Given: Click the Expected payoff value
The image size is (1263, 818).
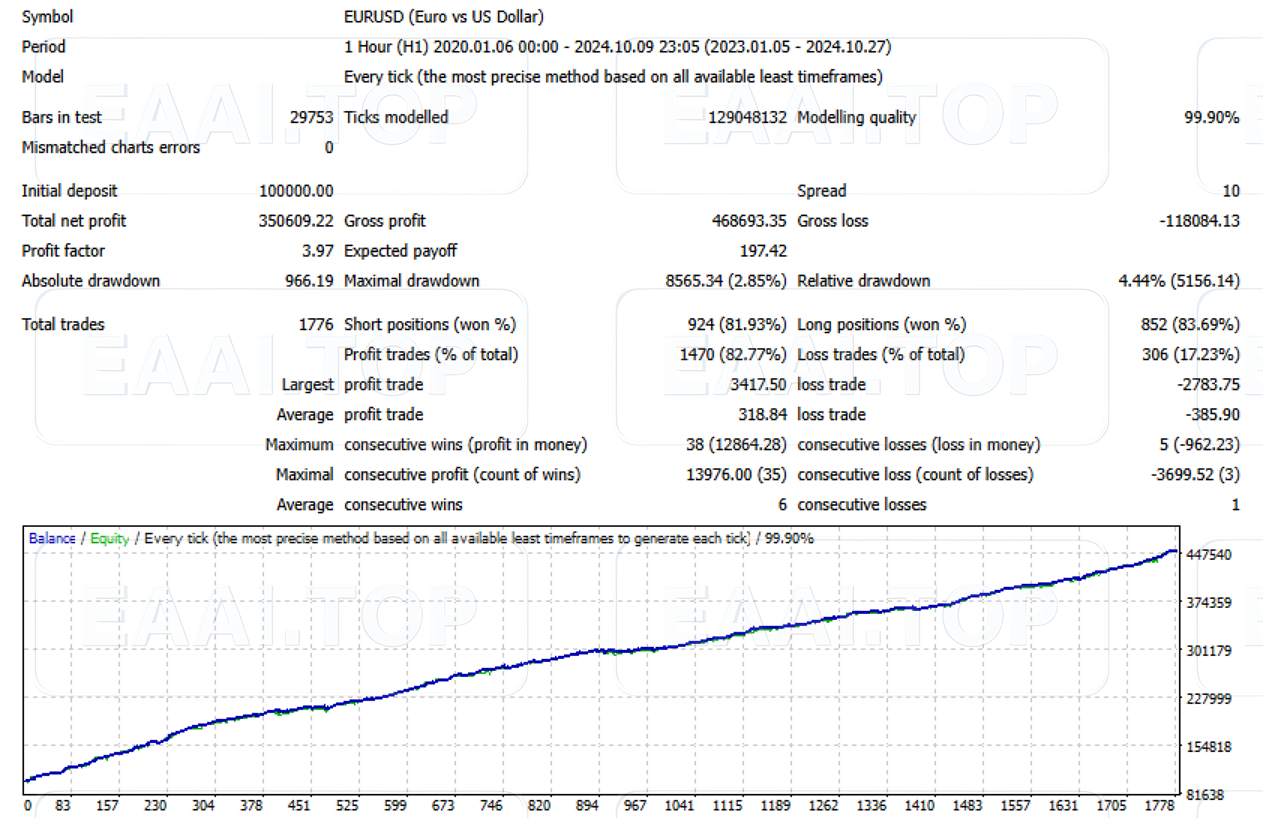Looking at the screenshot, I should 763,251.
